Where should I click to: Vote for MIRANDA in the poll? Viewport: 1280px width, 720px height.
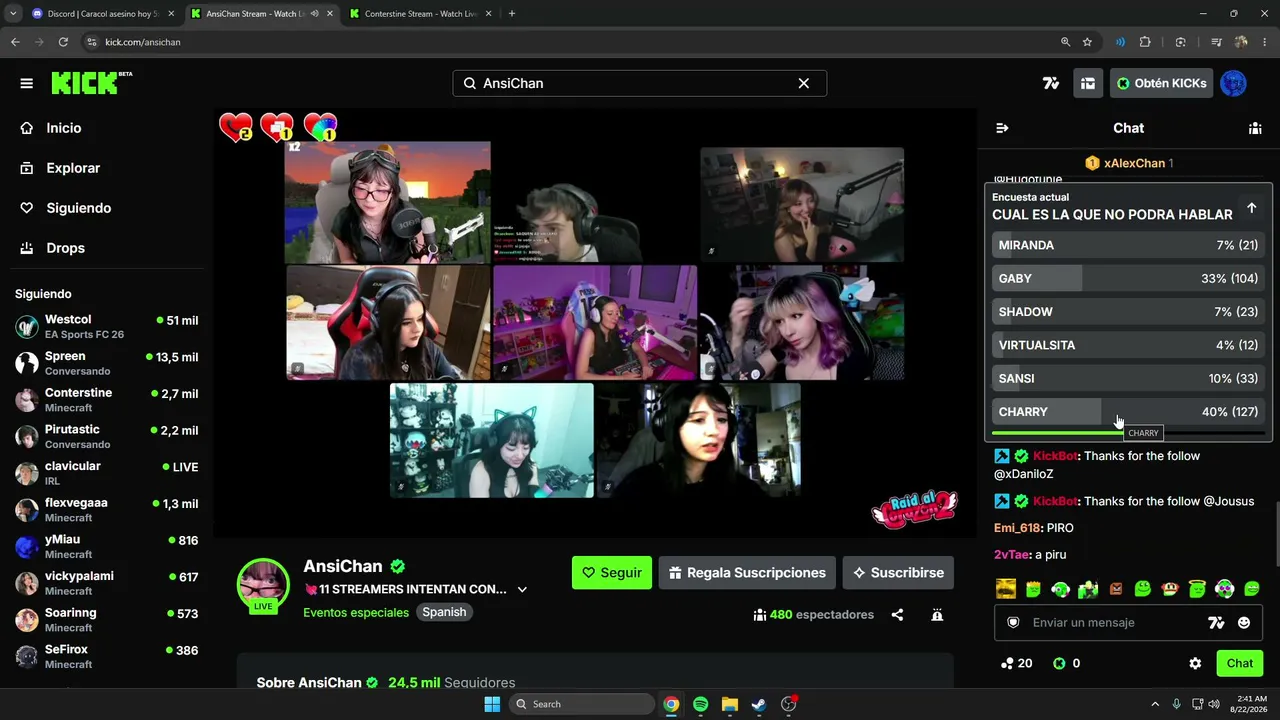(1128, 245)
